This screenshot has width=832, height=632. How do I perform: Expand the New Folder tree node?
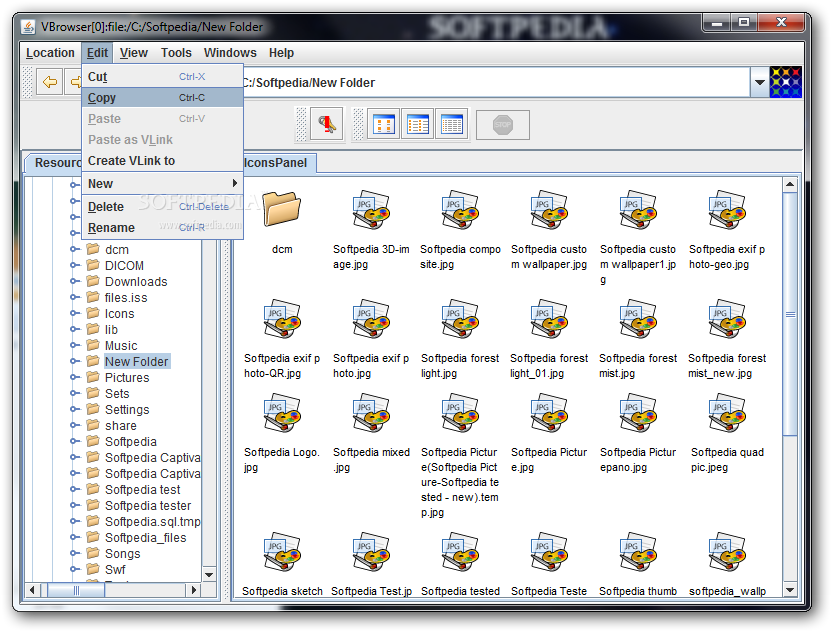pyautogui.click(x=74, y=361)
